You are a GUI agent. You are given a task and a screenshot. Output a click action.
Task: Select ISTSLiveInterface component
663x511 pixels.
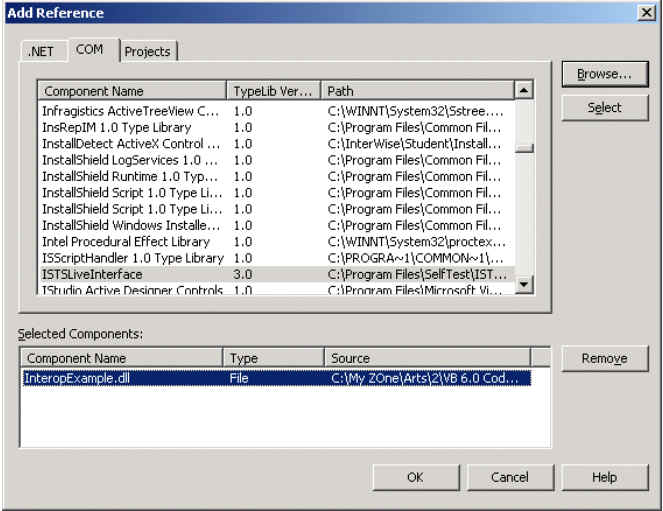click(x=277, y=274)
